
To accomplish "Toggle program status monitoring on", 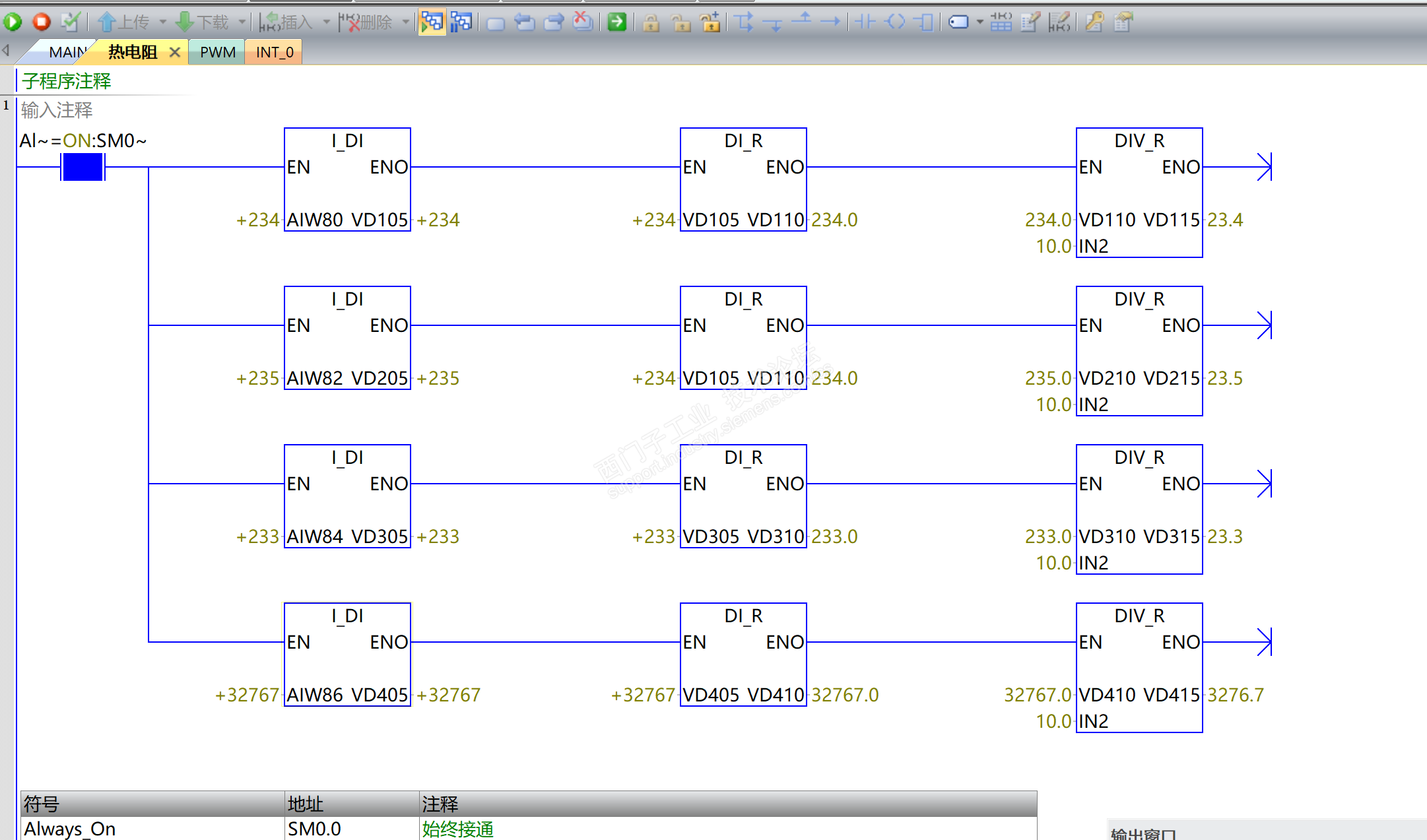I will click(x=432, y=22).
